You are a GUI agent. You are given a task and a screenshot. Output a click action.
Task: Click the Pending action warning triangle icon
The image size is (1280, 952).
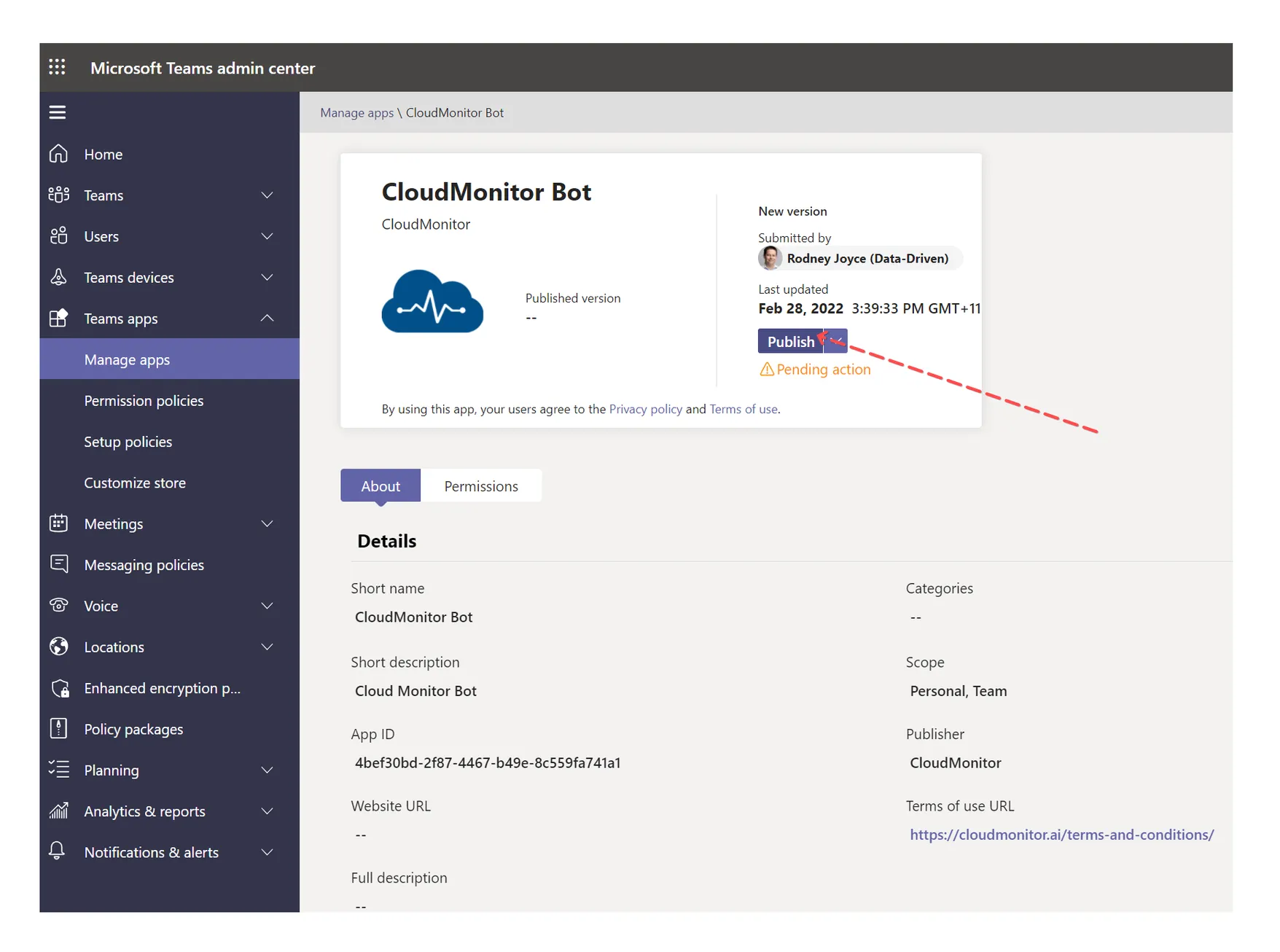tap(766, 370)
